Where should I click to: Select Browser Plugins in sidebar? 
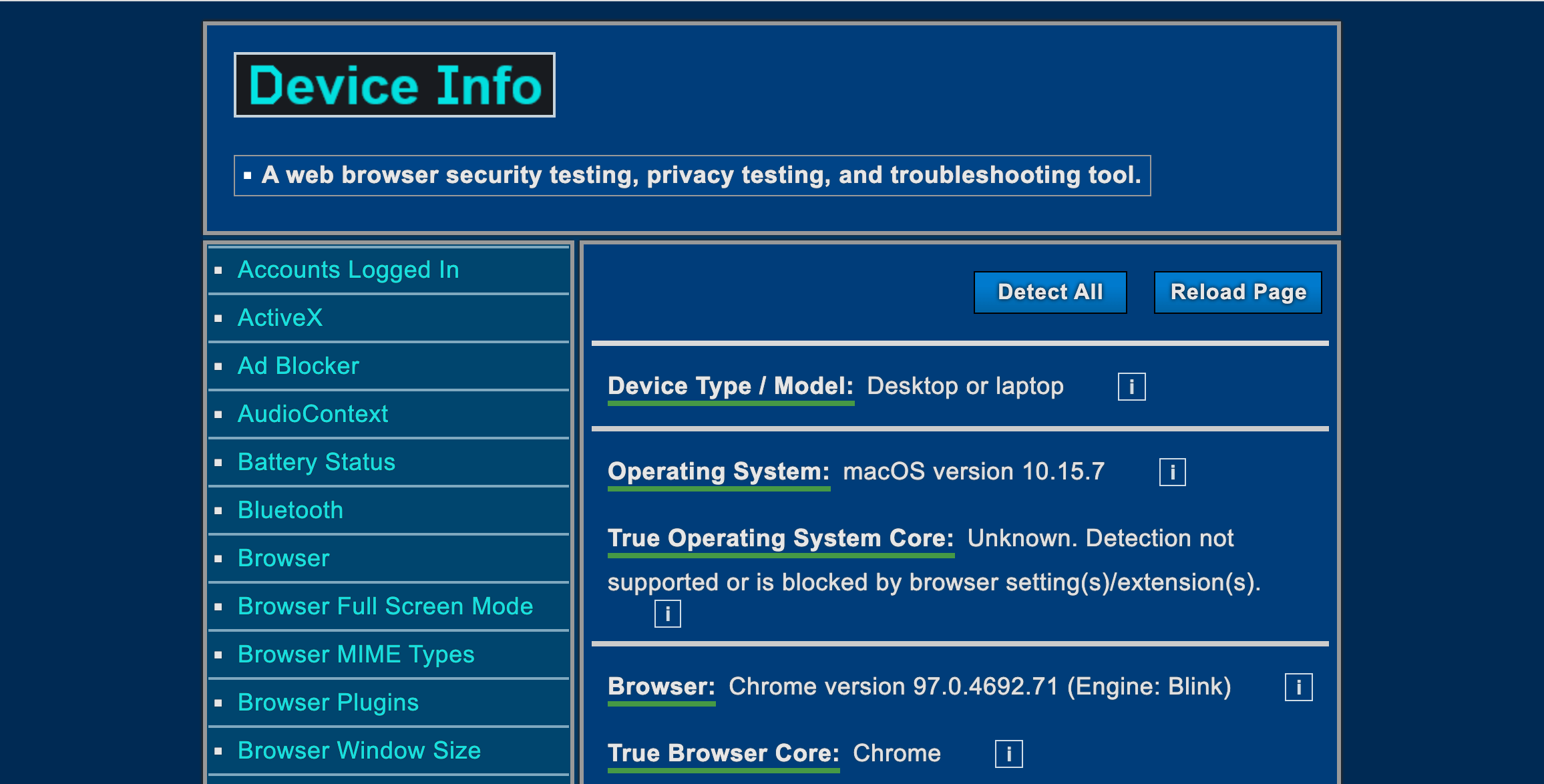click(328, 703)
